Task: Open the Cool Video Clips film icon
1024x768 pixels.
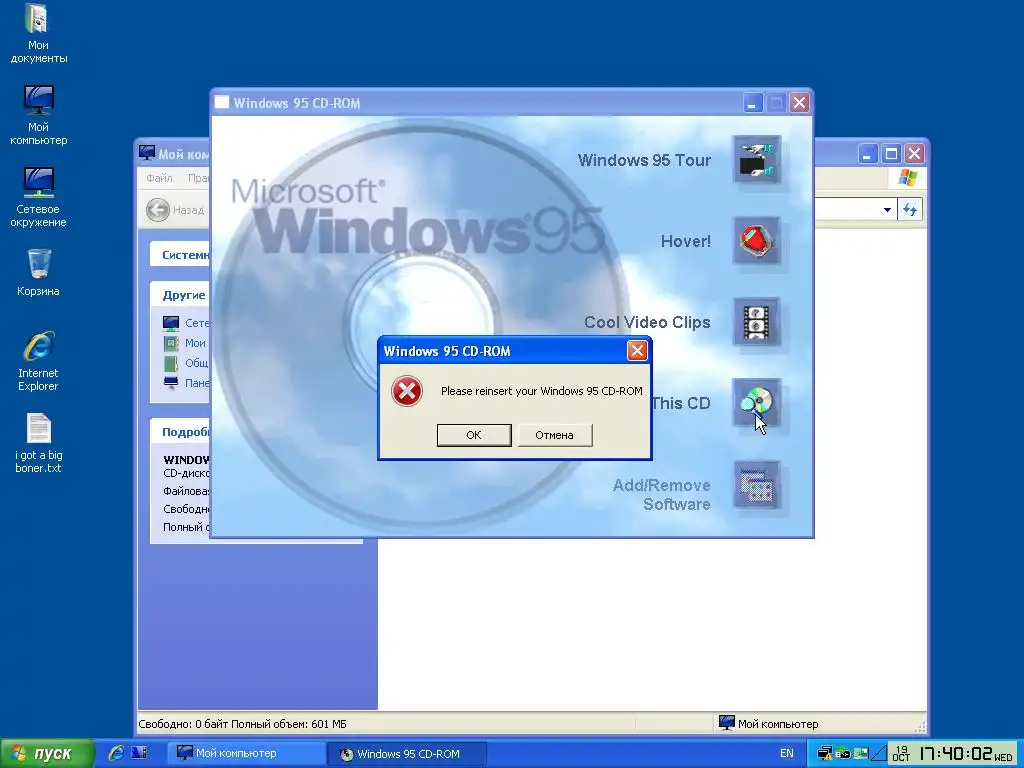Action: pos(756,322)
